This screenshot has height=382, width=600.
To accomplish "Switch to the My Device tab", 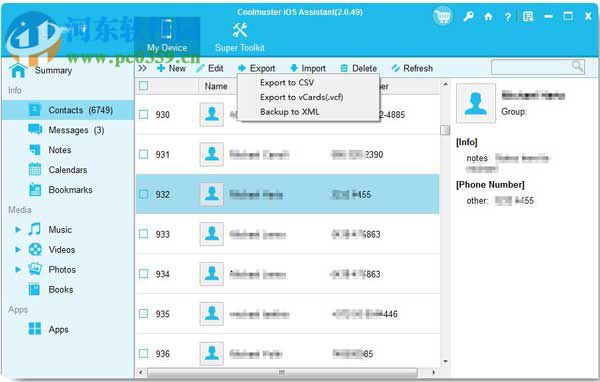I will [167, 37].
